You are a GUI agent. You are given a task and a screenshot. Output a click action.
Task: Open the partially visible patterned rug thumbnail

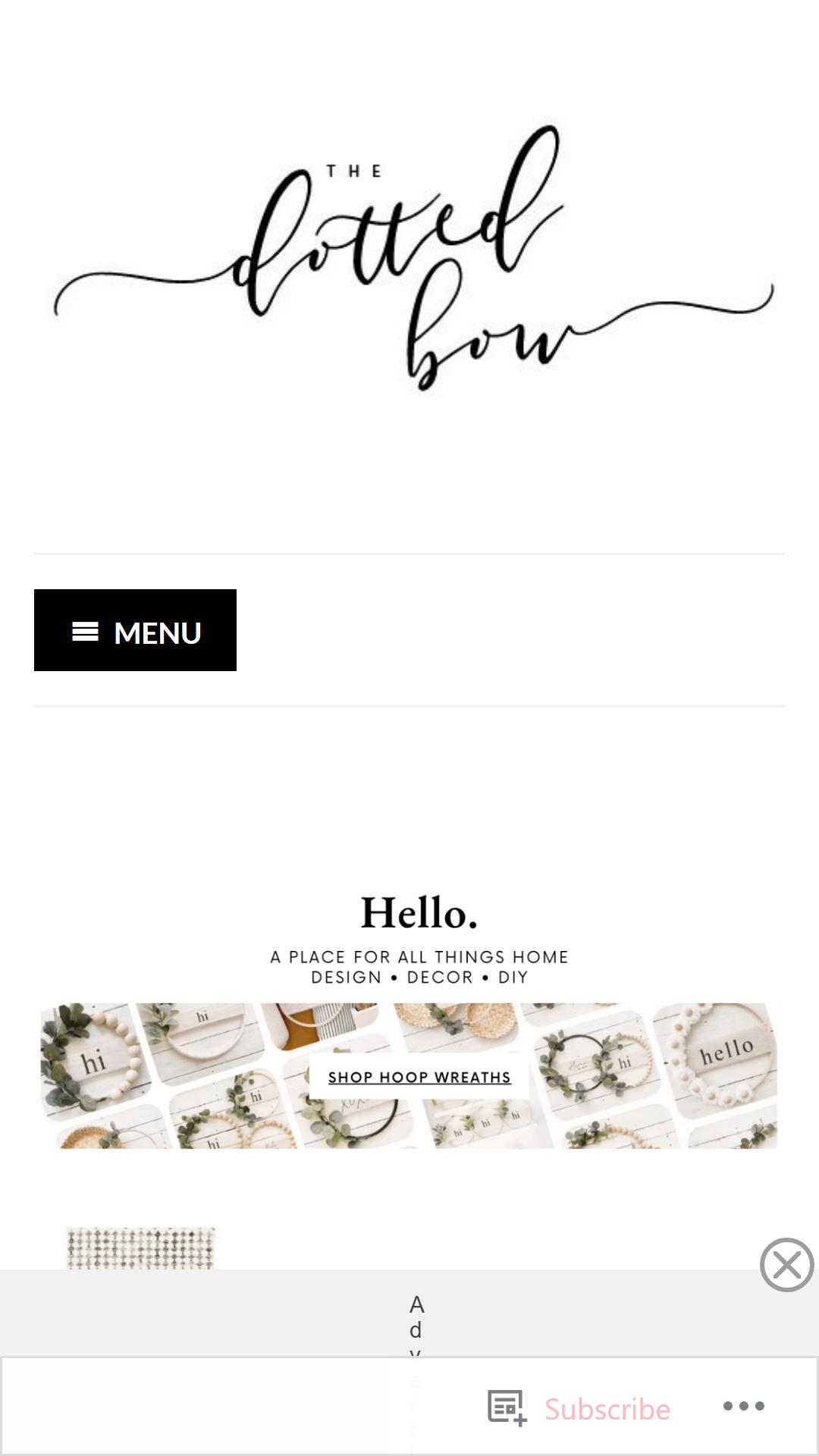141,1248
